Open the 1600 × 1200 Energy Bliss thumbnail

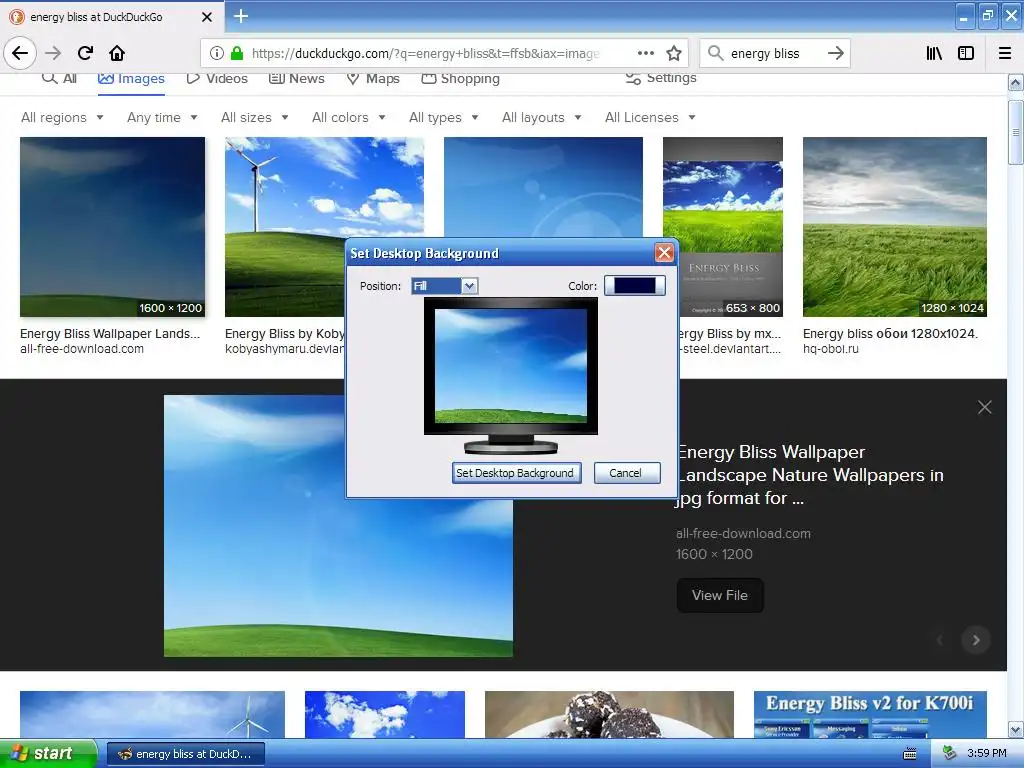[112, 227]
